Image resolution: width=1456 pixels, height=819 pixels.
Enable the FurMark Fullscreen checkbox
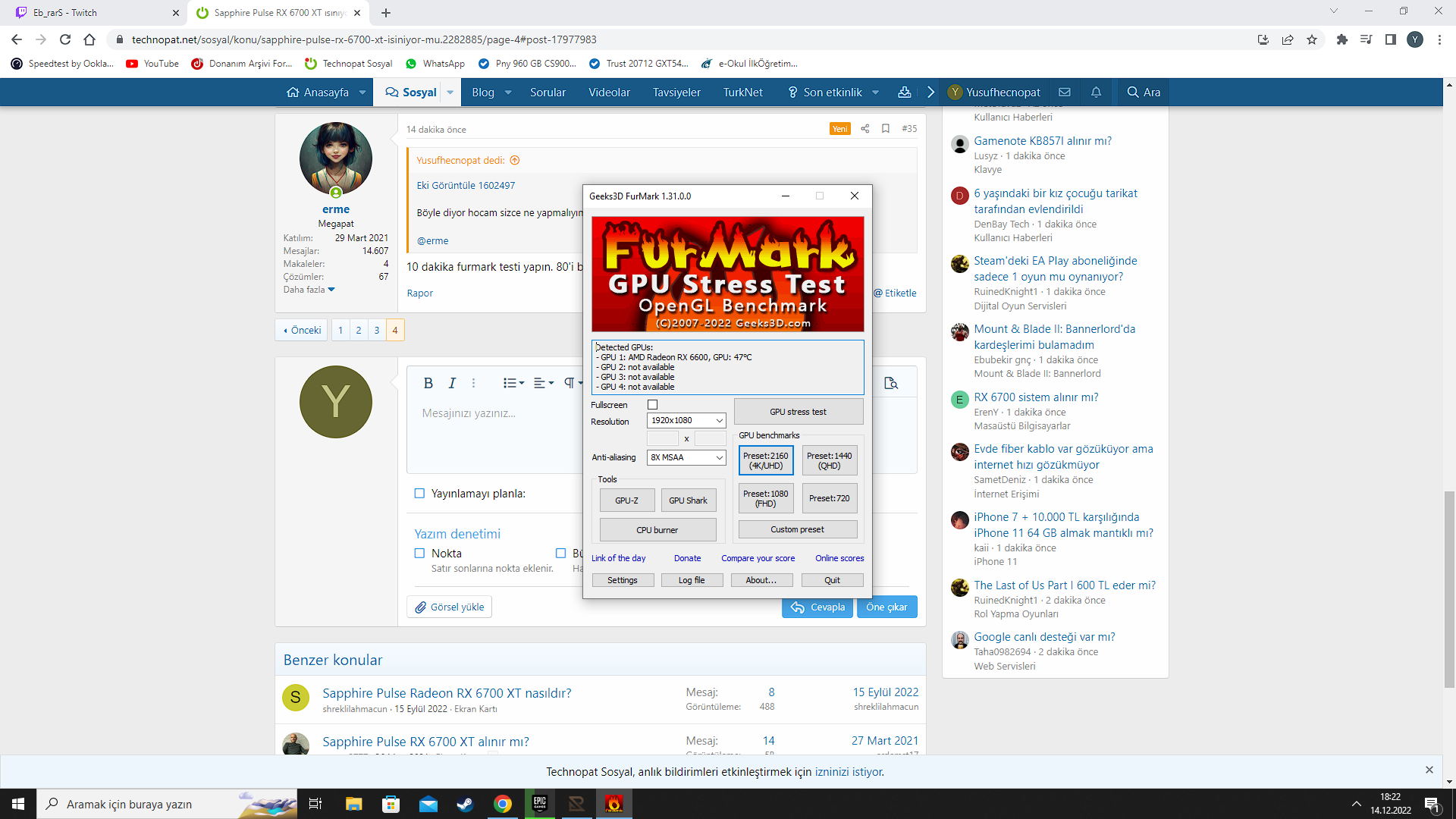(652, 405)
